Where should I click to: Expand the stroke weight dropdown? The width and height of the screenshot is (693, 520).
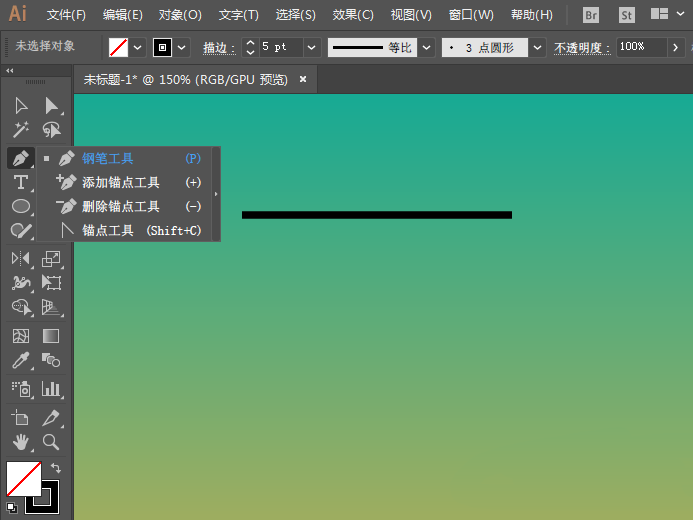pos(312,47)
